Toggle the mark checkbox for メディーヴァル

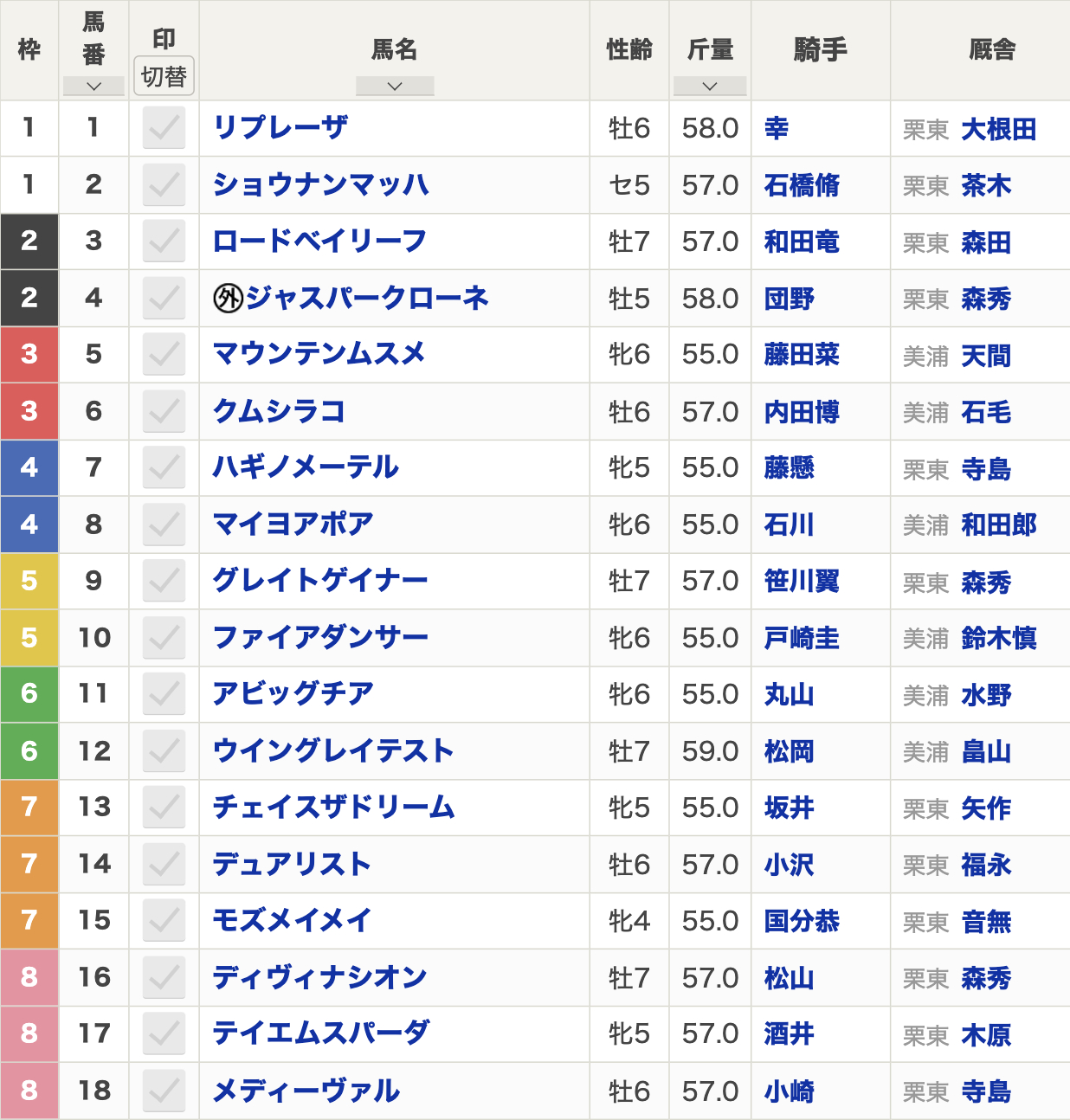click(x=164, y=1091)
